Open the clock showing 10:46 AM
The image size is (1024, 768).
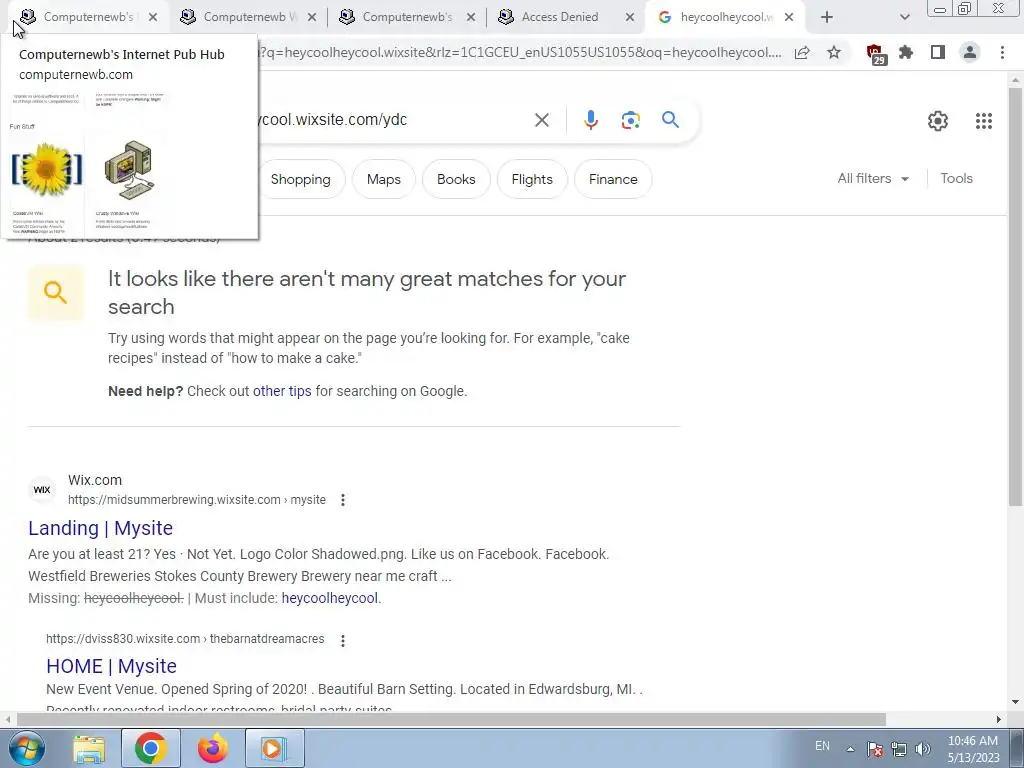[973, 749]
